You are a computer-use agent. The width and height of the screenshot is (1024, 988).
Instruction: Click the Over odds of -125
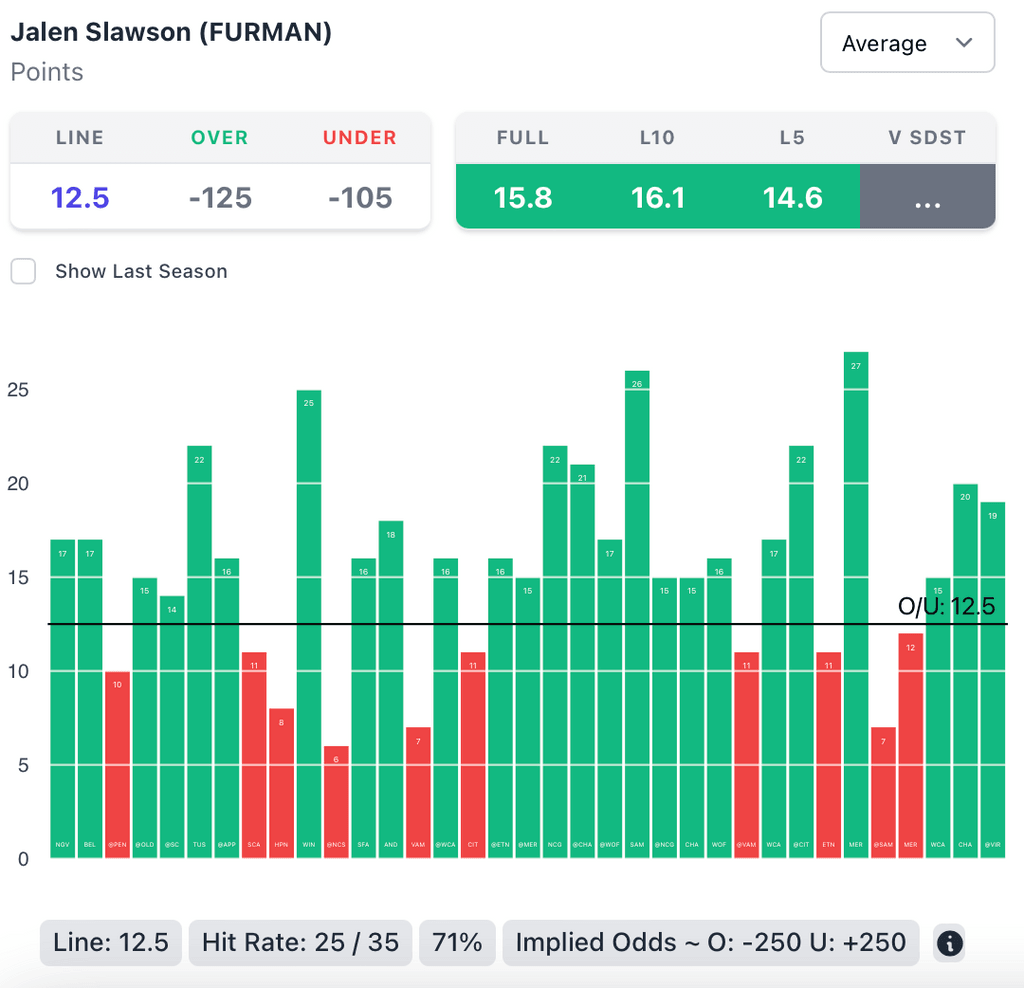220,198
